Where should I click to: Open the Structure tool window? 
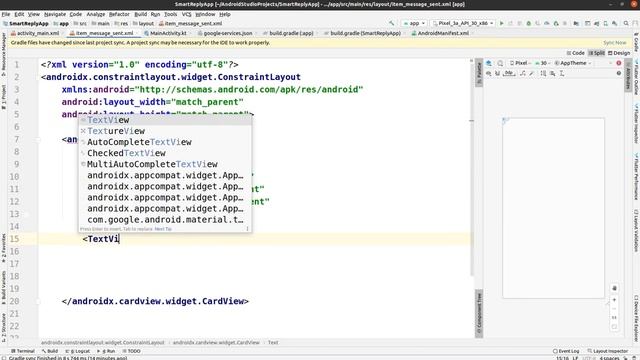(3, 328)
